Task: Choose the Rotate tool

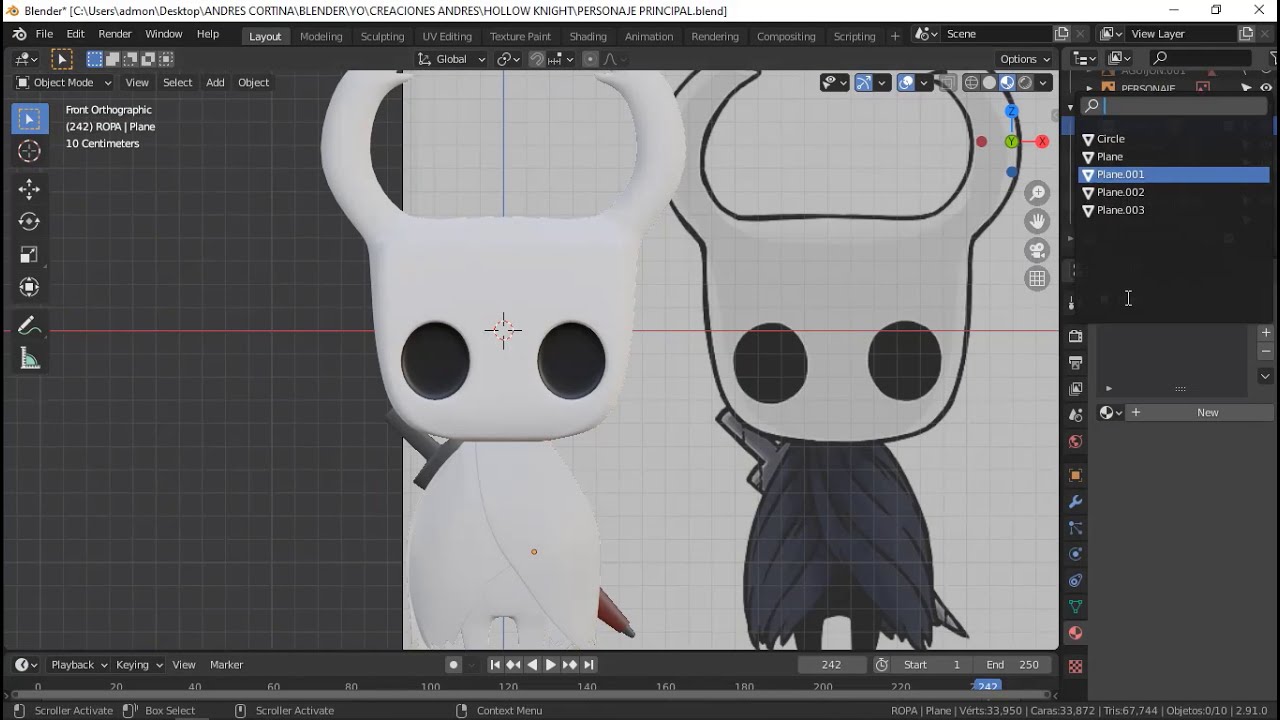Action: click(x=29, y=222)
